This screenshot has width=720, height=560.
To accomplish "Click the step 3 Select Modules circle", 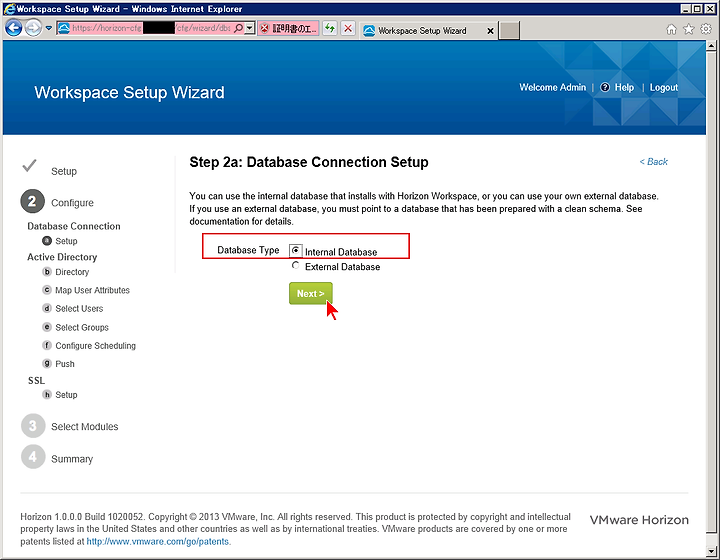I will [33, 426].
